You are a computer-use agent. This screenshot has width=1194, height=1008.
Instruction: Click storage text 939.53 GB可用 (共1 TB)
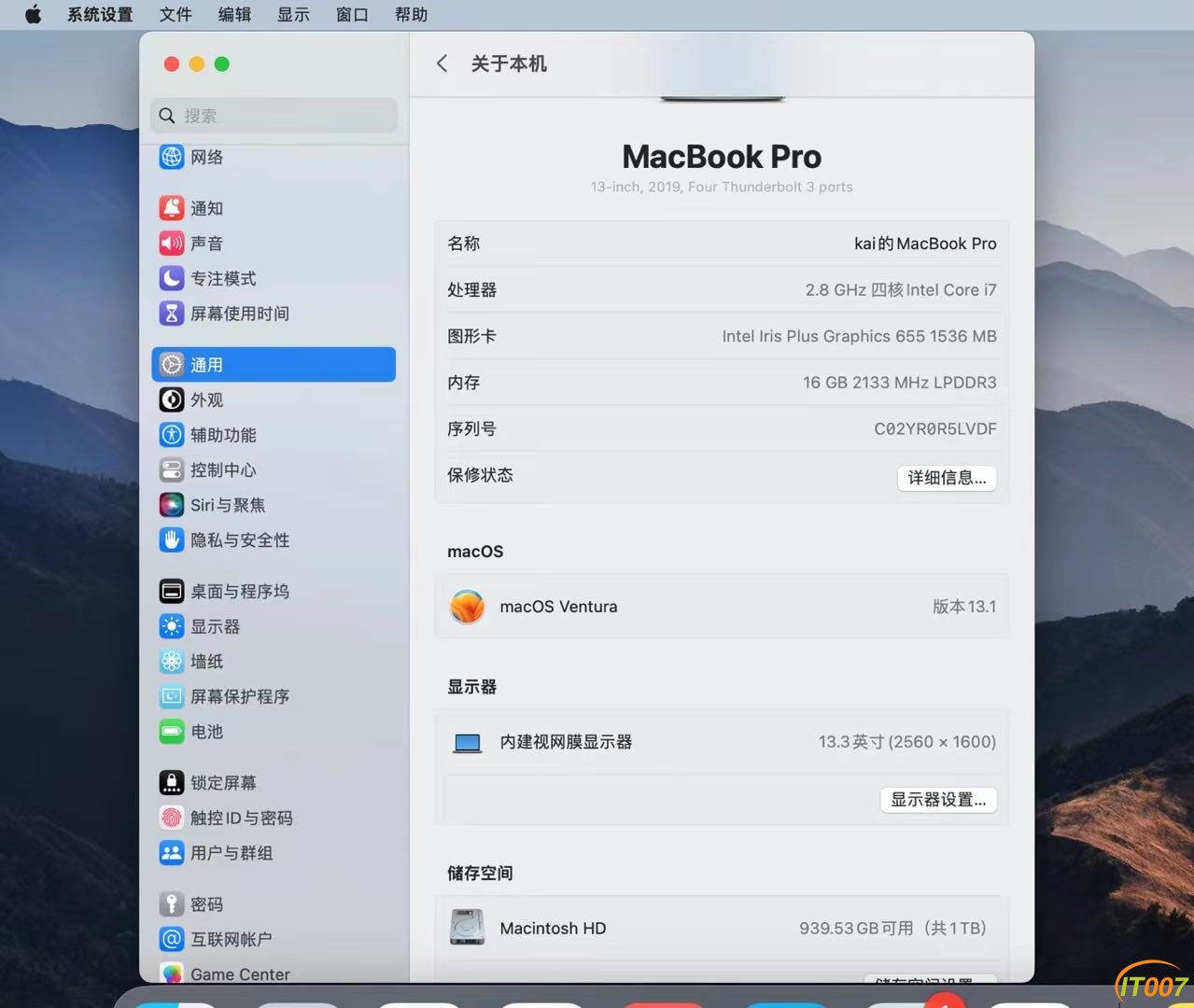(892, 928)
